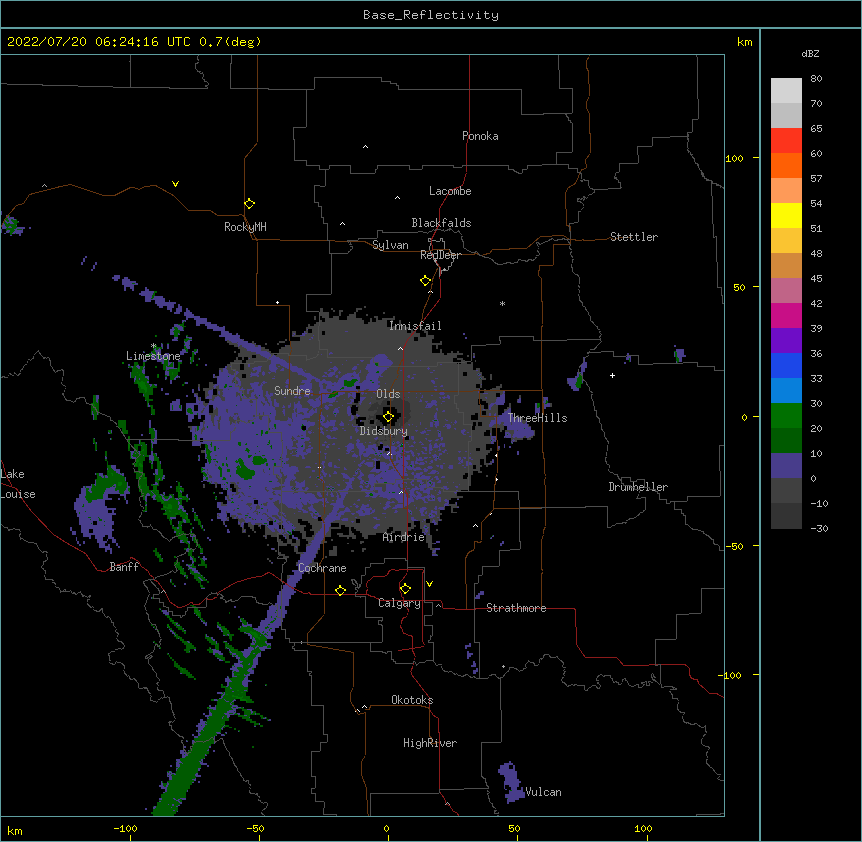Click the bright green 20-30 dBZ legend swatch
The width and height of the screenshot is (862, 842).
(x=786, y=416)
